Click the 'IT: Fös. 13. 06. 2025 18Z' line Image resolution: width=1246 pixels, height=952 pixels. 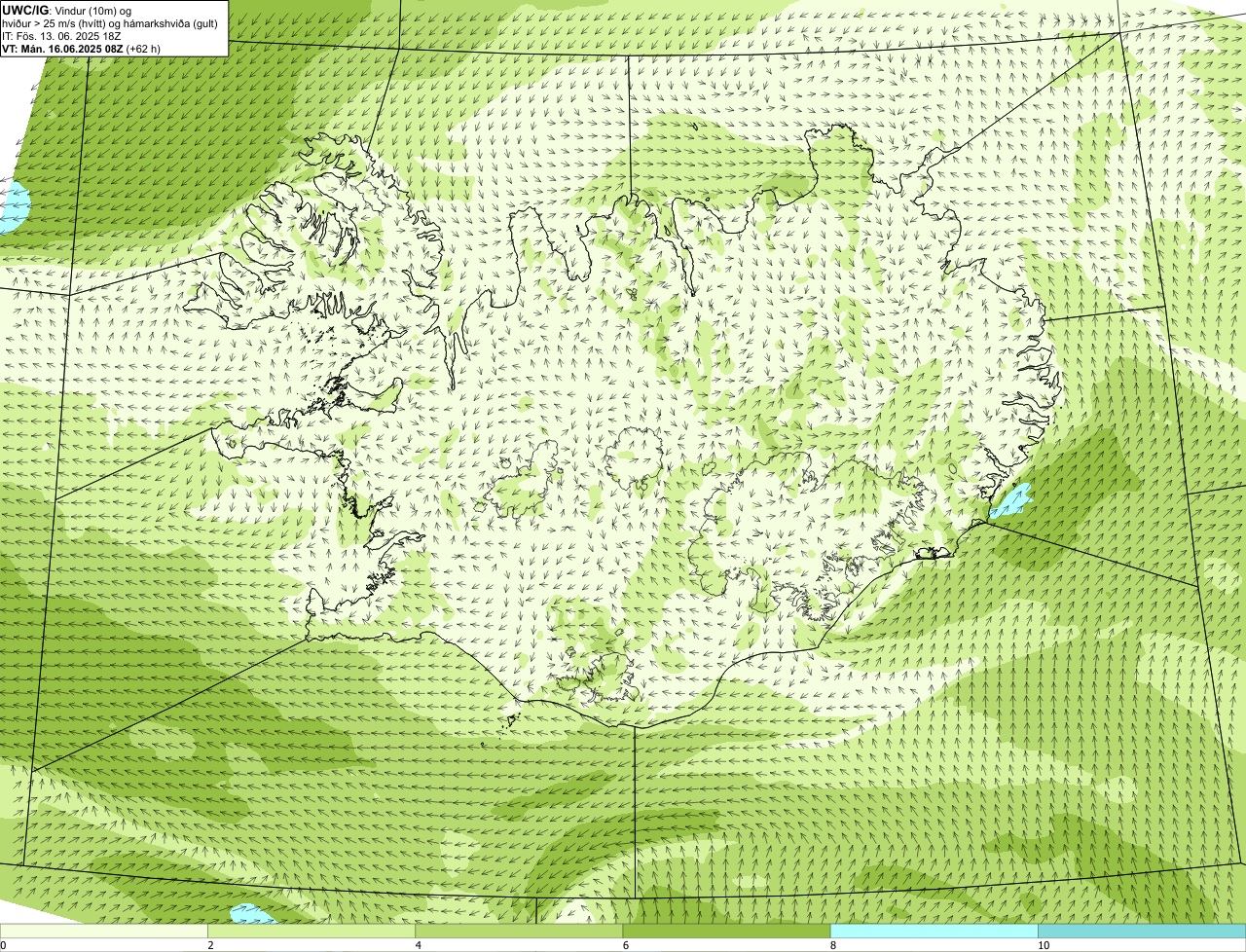point(61,35)
